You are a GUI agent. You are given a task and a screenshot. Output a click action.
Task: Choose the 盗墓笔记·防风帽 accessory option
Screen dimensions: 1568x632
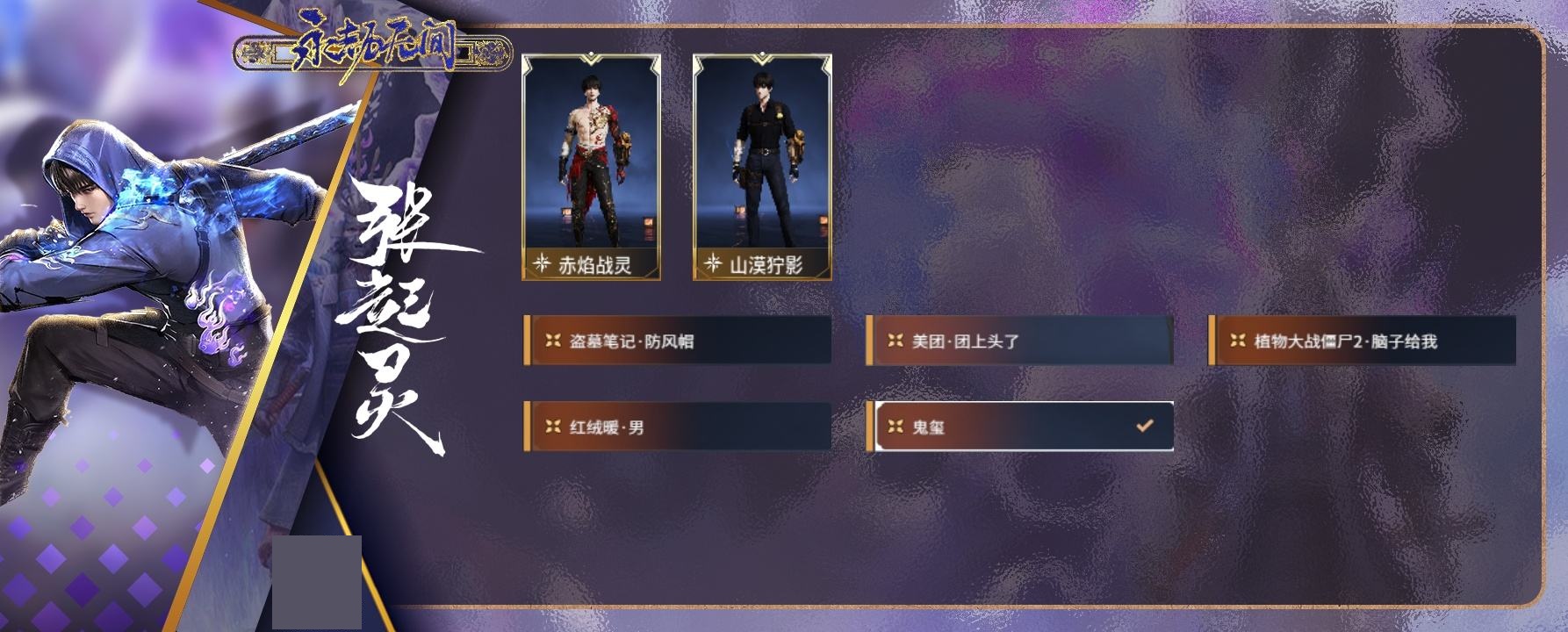pyautogui.click(x=677, y=341)
